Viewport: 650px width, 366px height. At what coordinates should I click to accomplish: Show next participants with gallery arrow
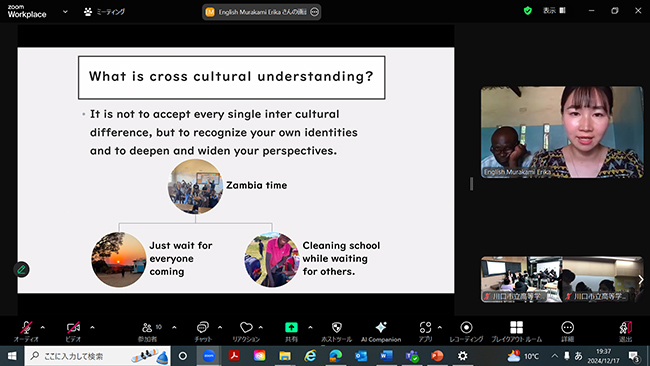[640, 280]
